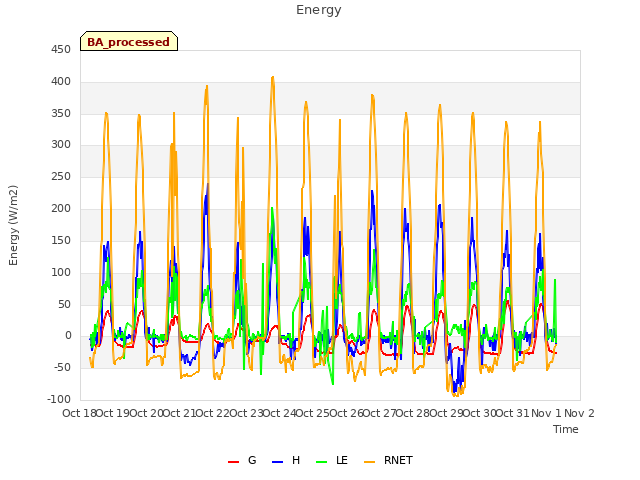This screenshot has width=640, height=480.
Task: Click the Oct 23 x-axis date label
Action: tap(246, 413)
